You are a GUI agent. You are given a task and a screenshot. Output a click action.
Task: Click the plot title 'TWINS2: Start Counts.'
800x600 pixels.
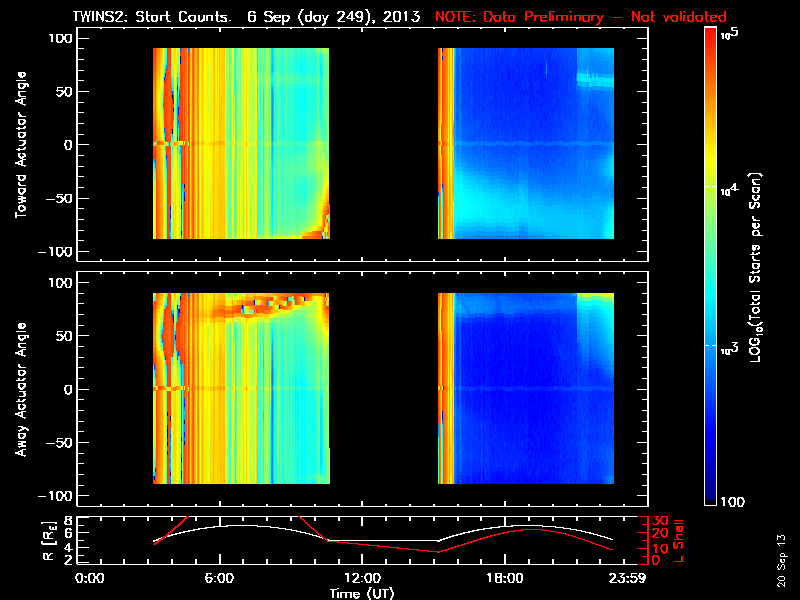pos(152,17)
